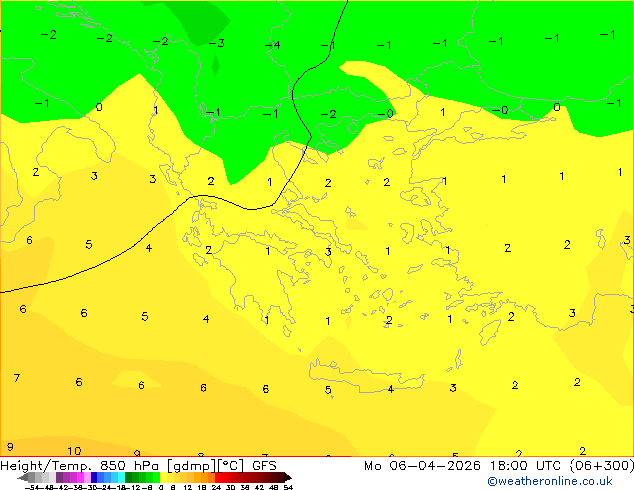The width and height of the screenshot is (634, 490).
Task: Click the '-3' temperature value on the map
Action: tap(217, 43)
